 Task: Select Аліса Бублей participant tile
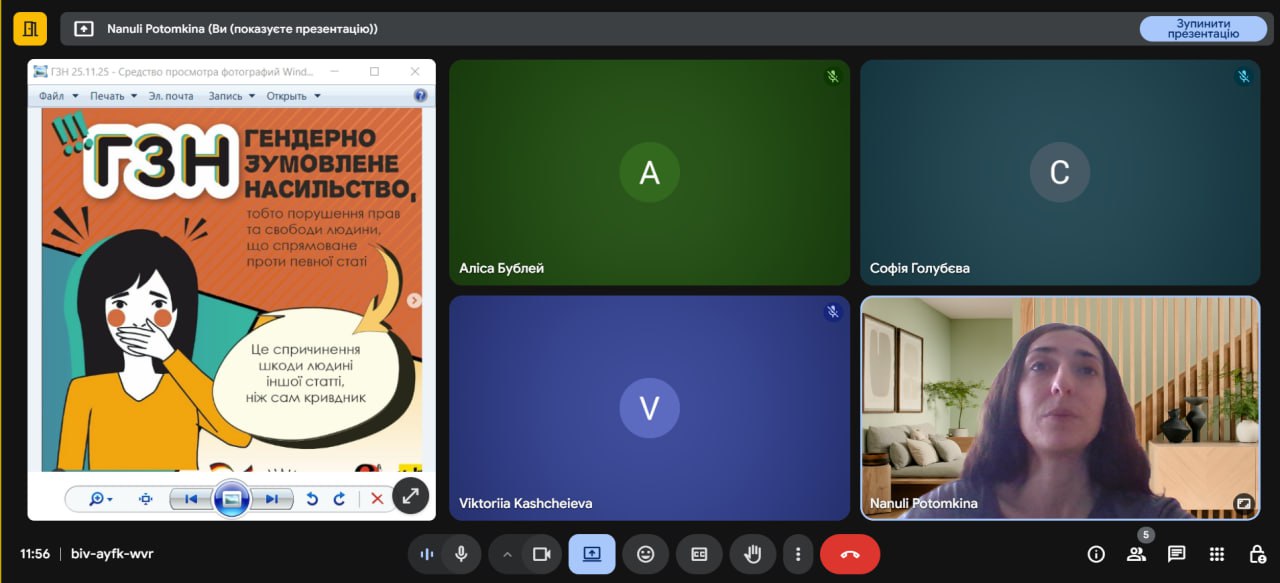click(649, 173)
